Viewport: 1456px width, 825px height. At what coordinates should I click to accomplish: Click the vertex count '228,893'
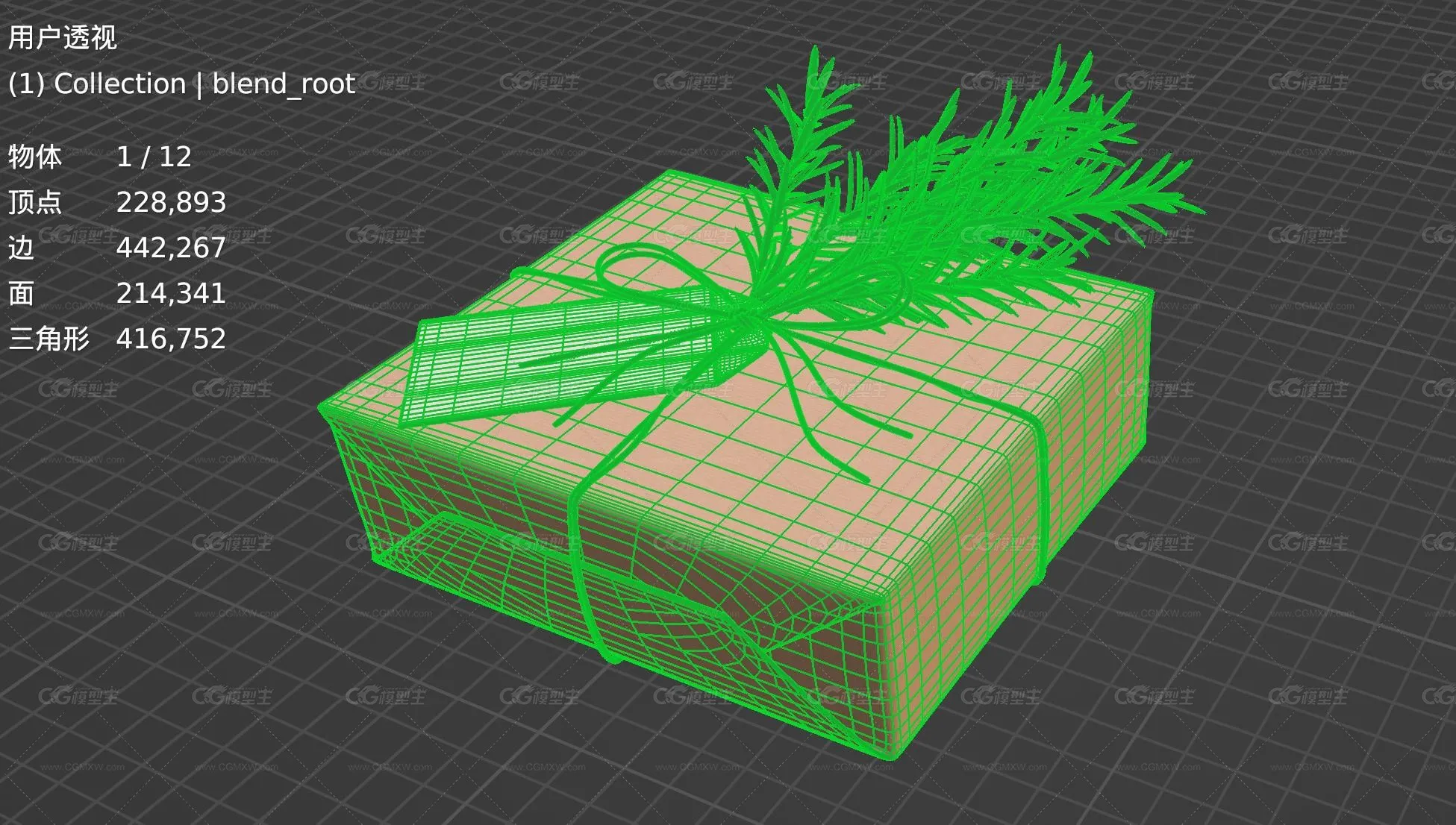[171, 202]
